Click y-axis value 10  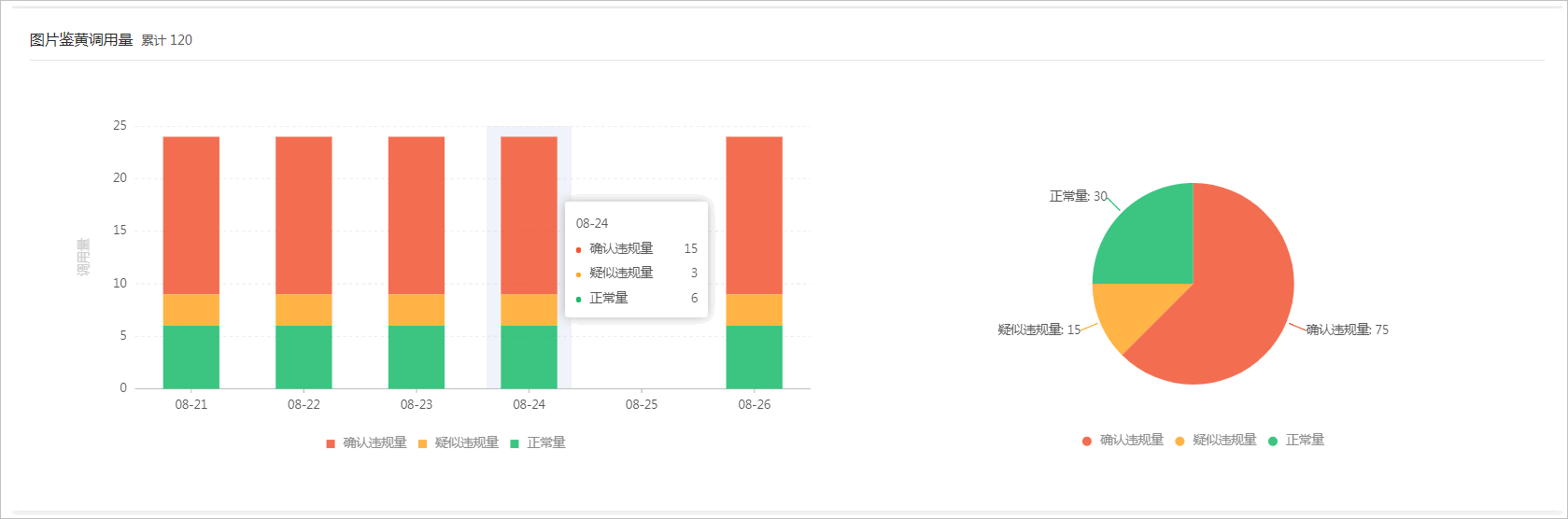(x=120, y=283)
